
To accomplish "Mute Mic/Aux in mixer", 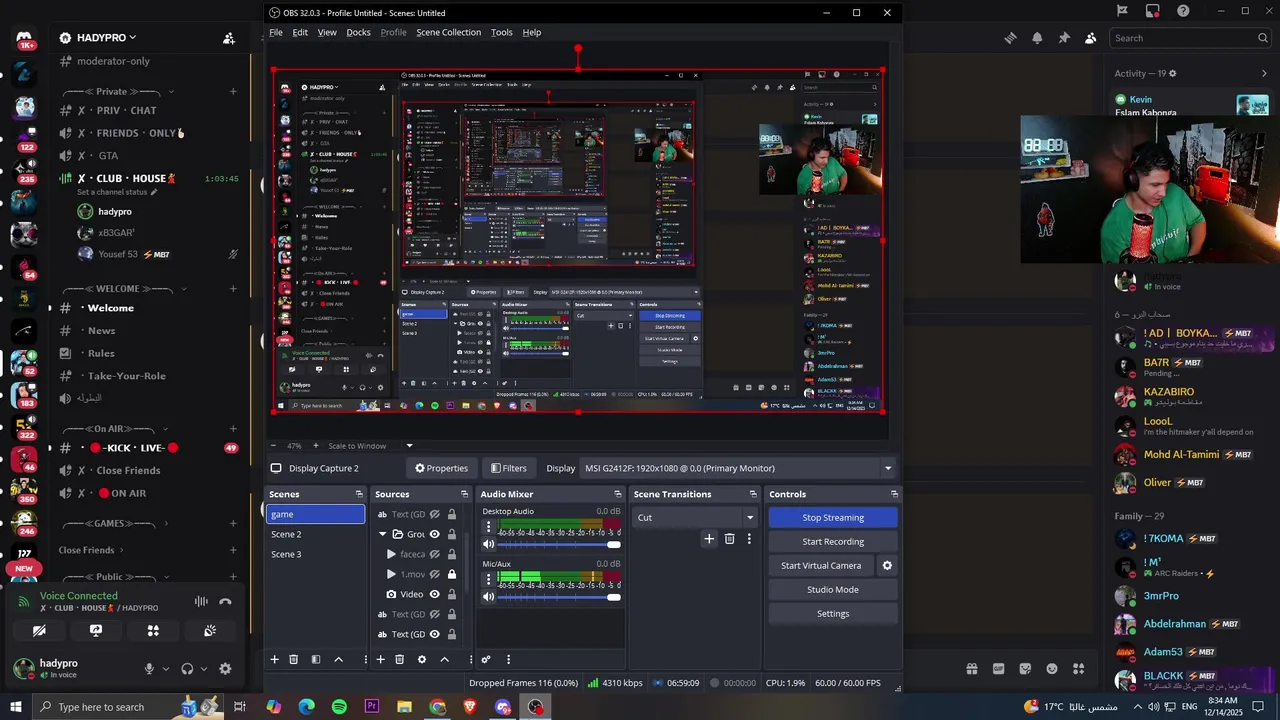I will click(x=488, y=597).
